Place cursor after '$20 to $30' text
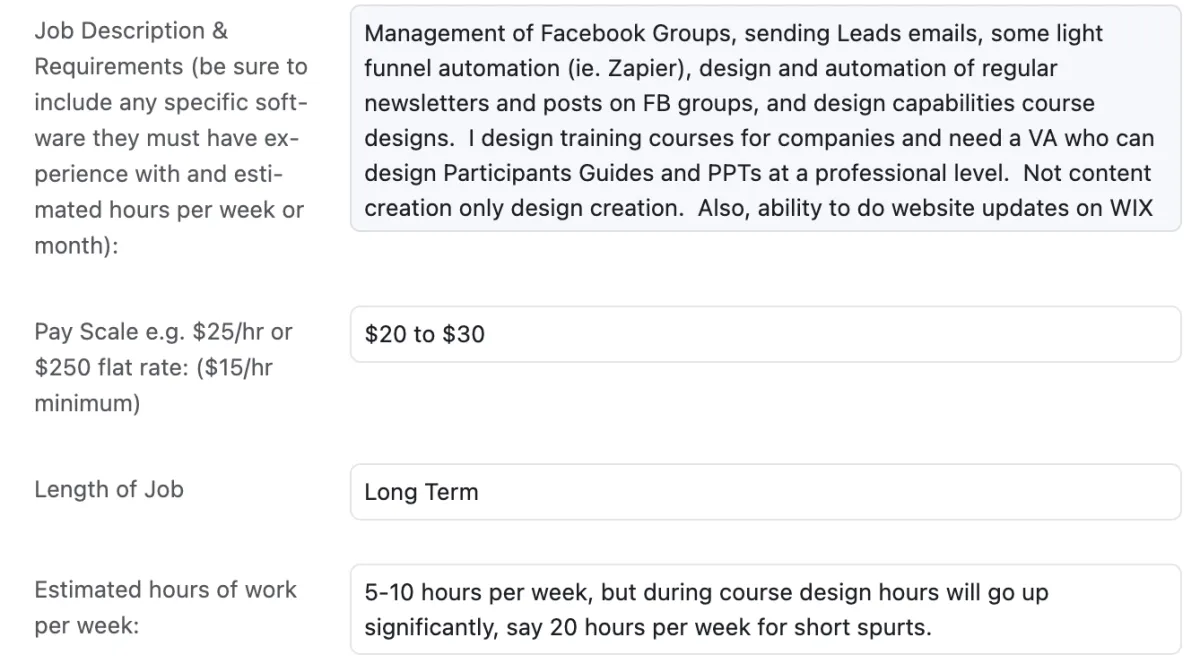1200x663 pixels. (486, 334)
